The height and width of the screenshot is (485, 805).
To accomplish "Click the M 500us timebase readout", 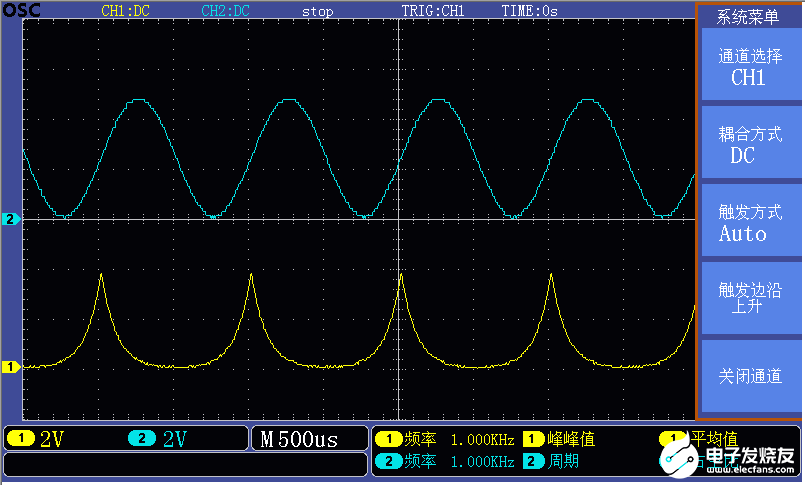I will (299, 439).
